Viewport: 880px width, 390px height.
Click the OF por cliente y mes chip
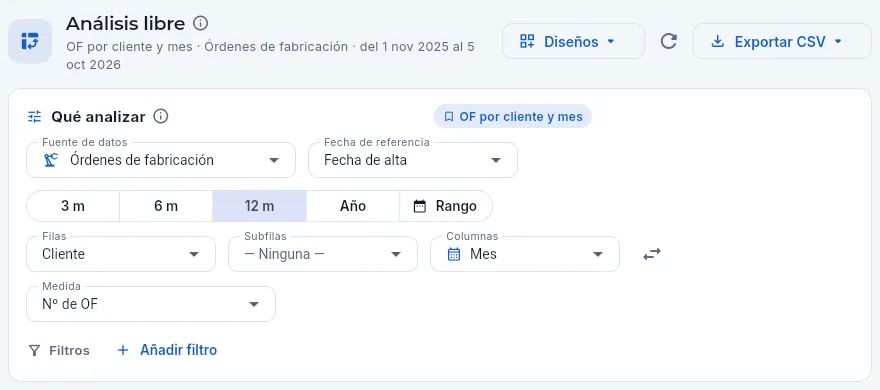pyautogui.click(x=512, y=117)
